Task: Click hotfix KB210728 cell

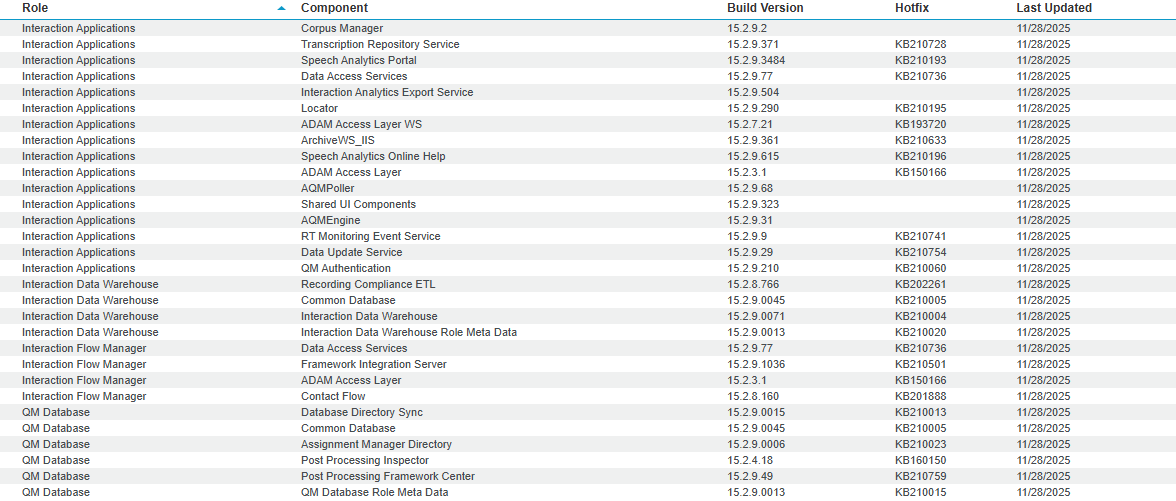Action: pos(920,44)
